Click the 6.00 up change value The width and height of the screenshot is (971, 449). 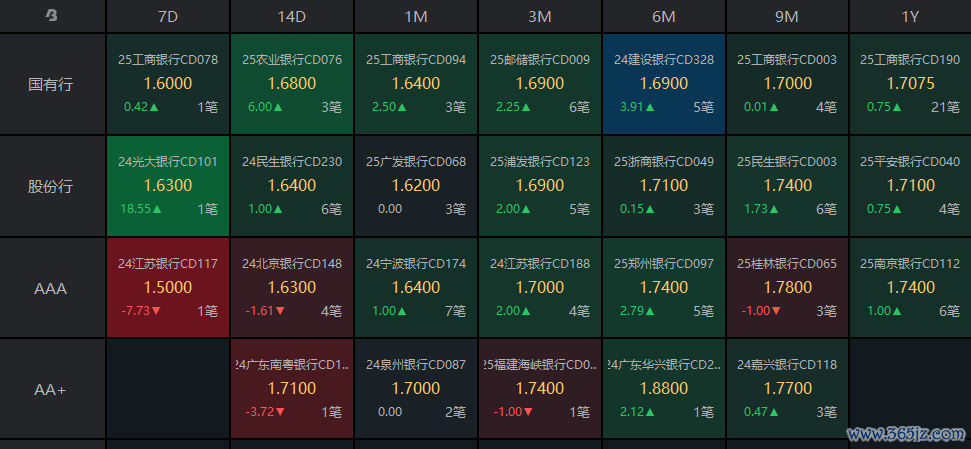pos(266,107)
